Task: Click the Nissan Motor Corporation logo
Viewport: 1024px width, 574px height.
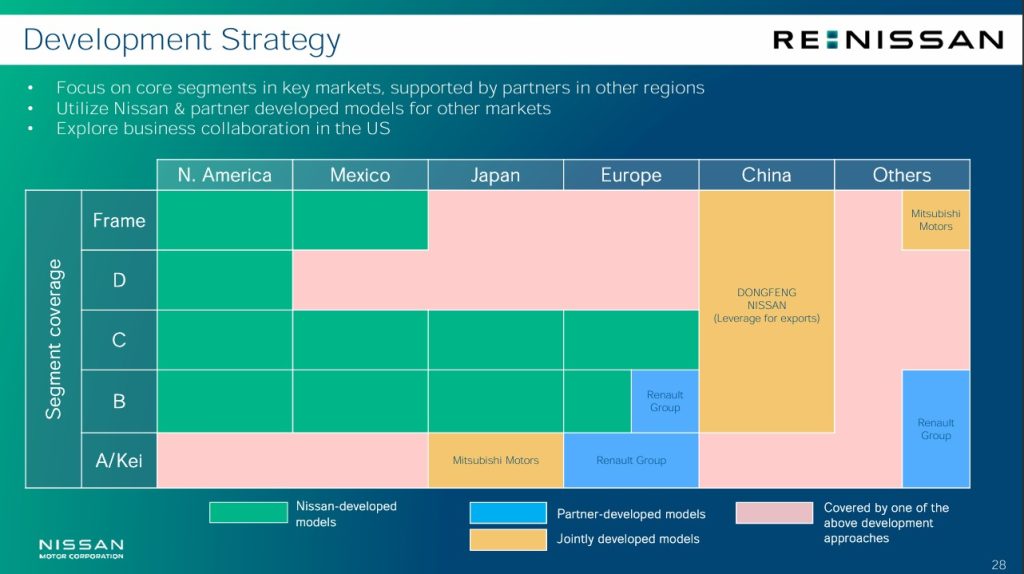Action: pos(81,548)
